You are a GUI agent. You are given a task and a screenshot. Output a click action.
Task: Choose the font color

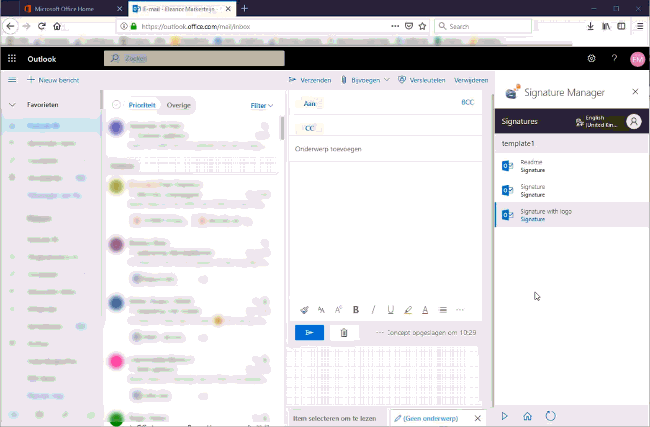point(425,310)
